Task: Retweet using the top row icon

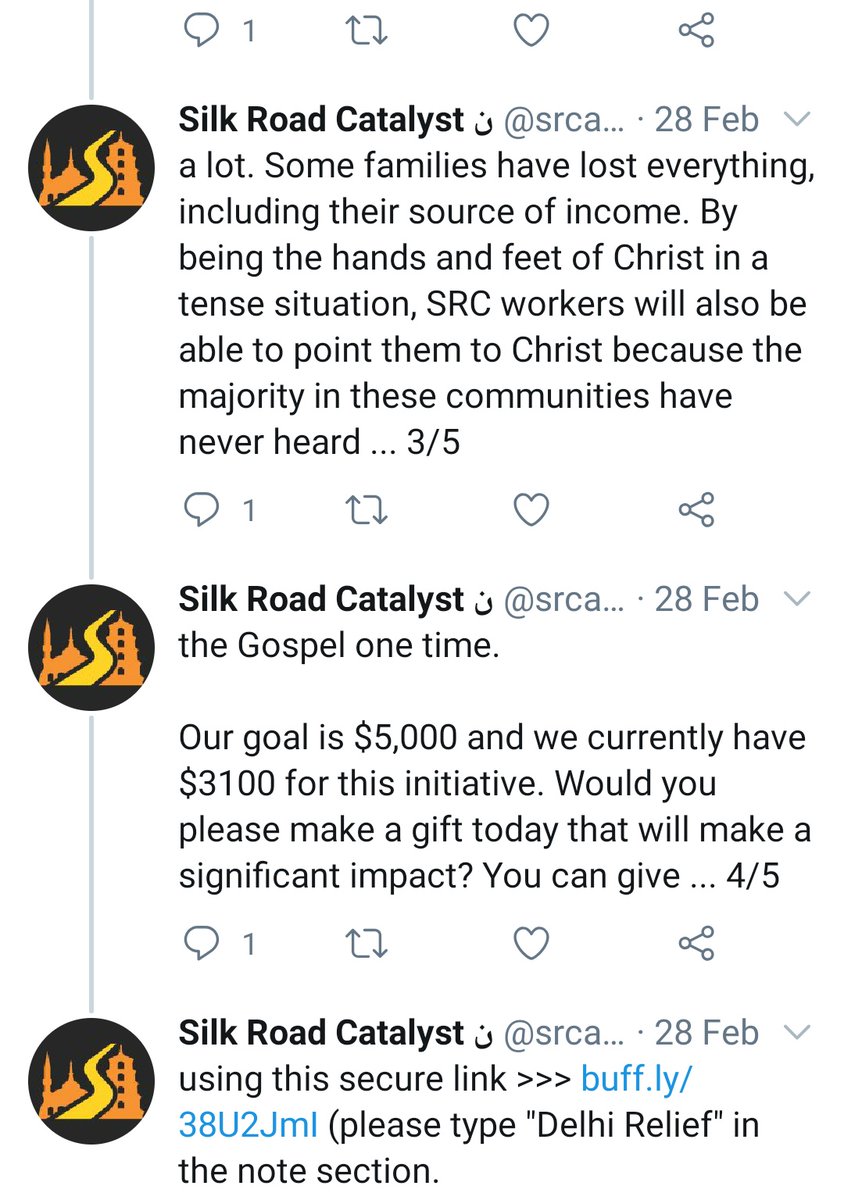Action: tap(367, 31)
